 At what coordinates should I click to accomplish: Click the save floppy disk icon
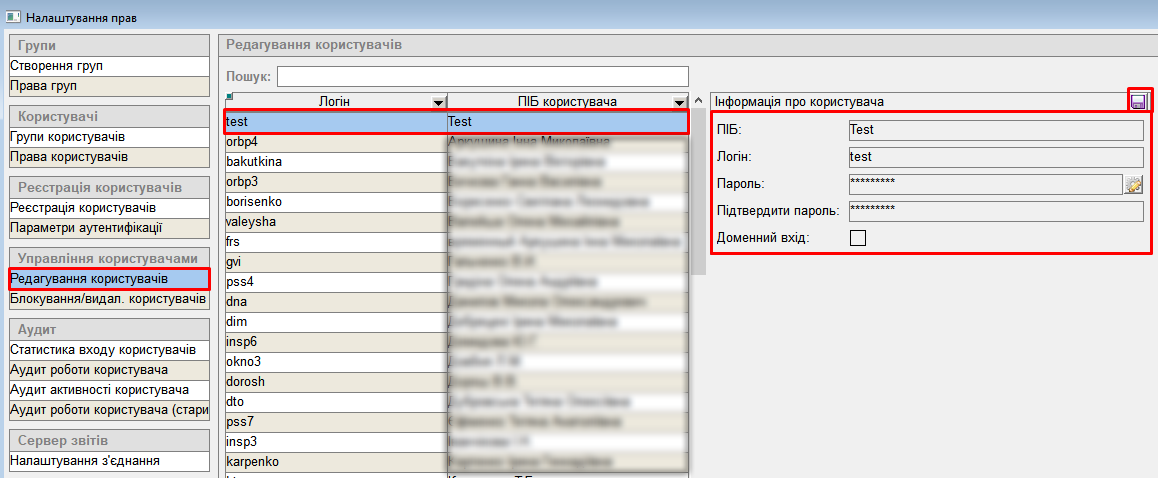(1138, 101)
